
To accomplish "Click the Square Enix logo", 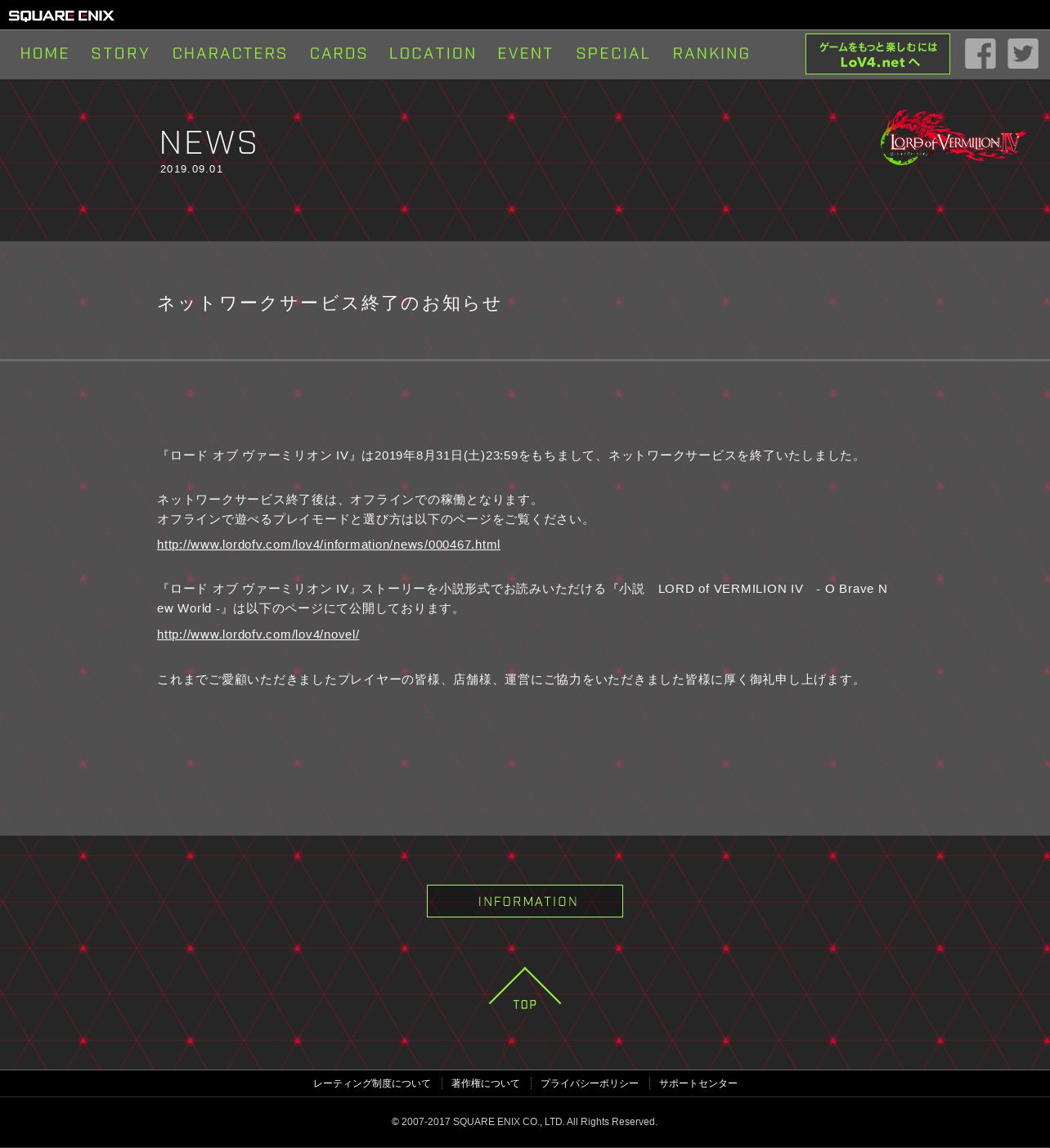I will [x=61, y=16].
